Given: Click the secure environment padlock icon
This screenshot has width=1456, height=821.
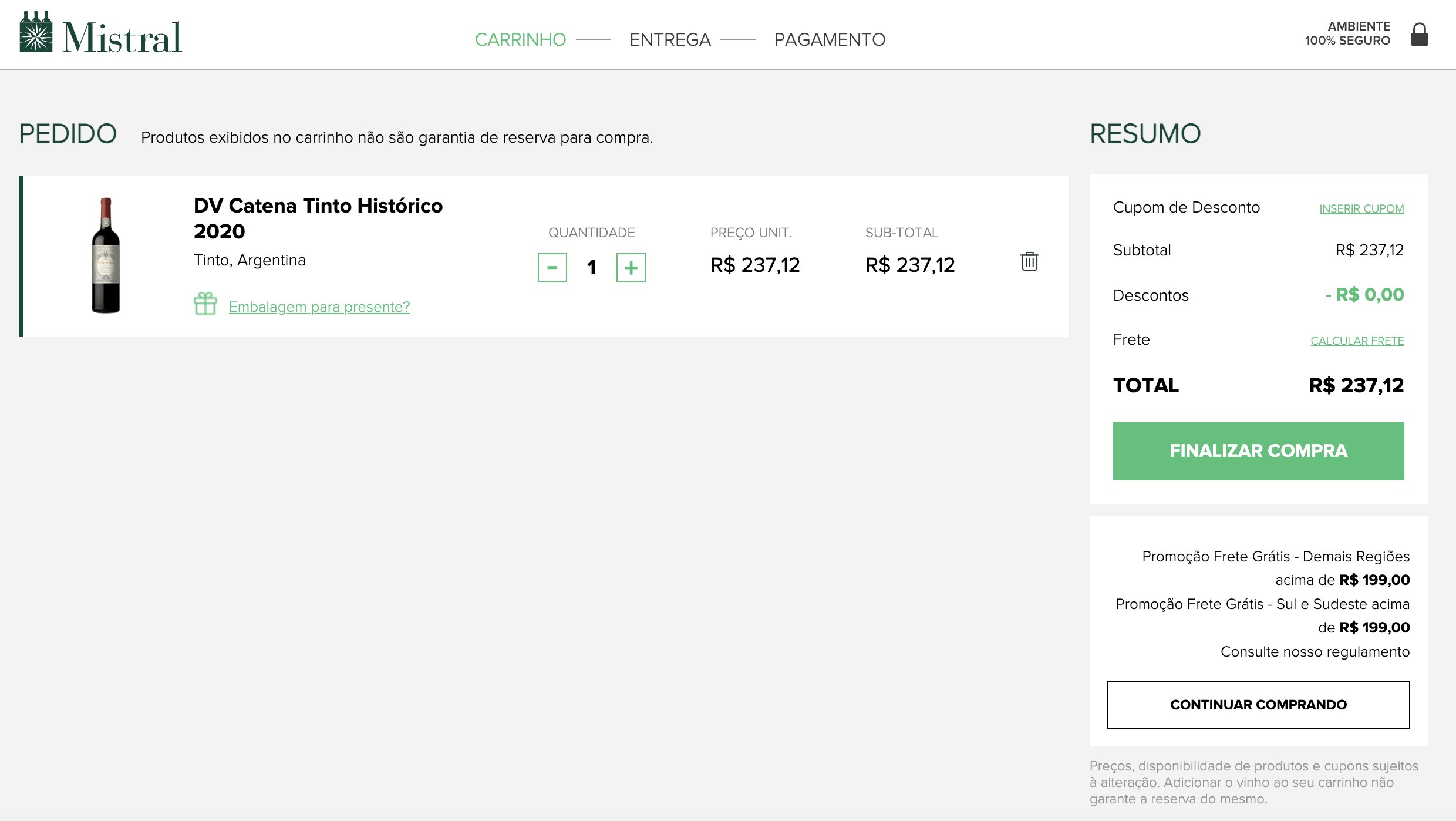Looking at the screenshot, I should pyautogui.click(x=1419, y=34).
